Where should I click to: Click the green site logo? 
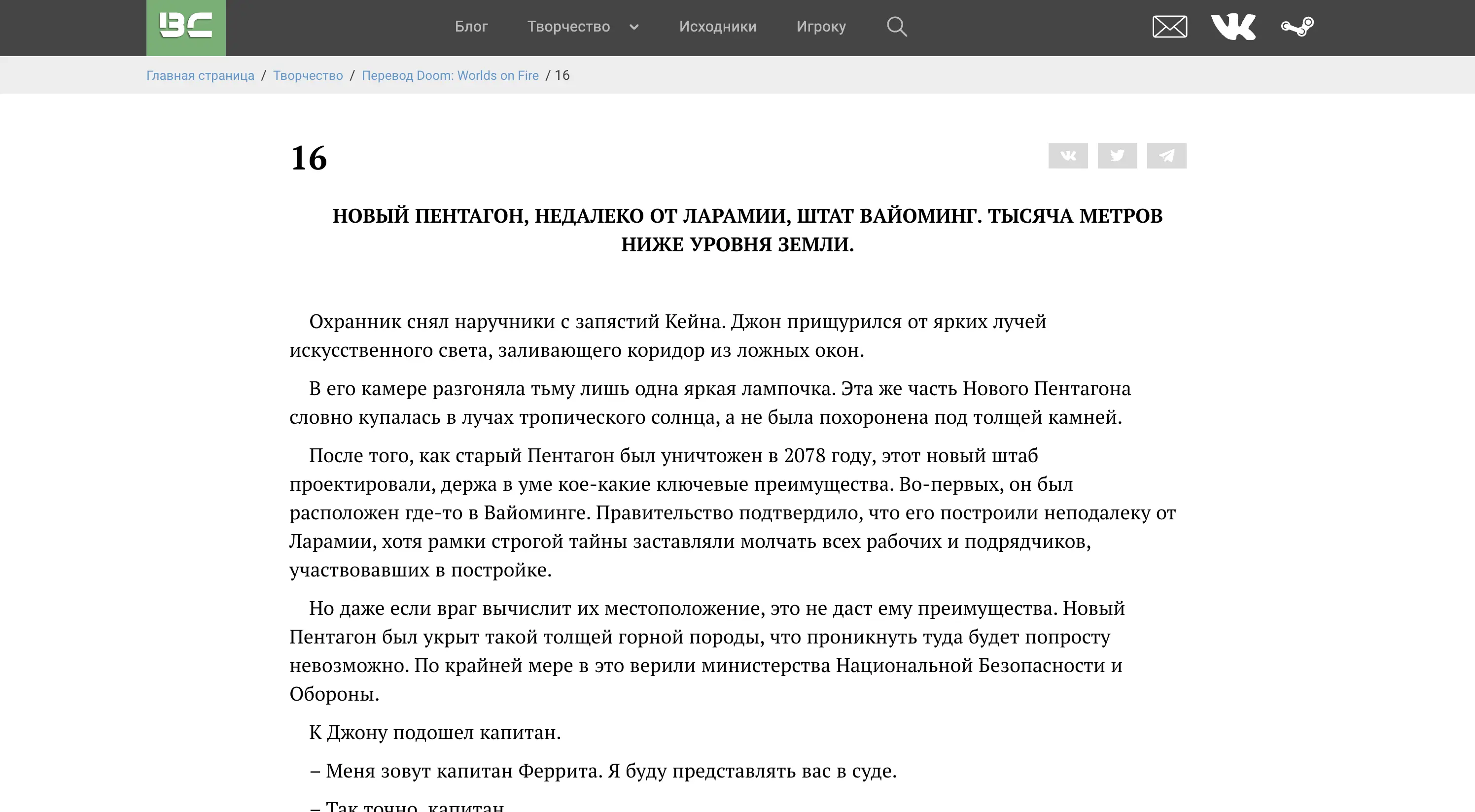coord(185,28)
